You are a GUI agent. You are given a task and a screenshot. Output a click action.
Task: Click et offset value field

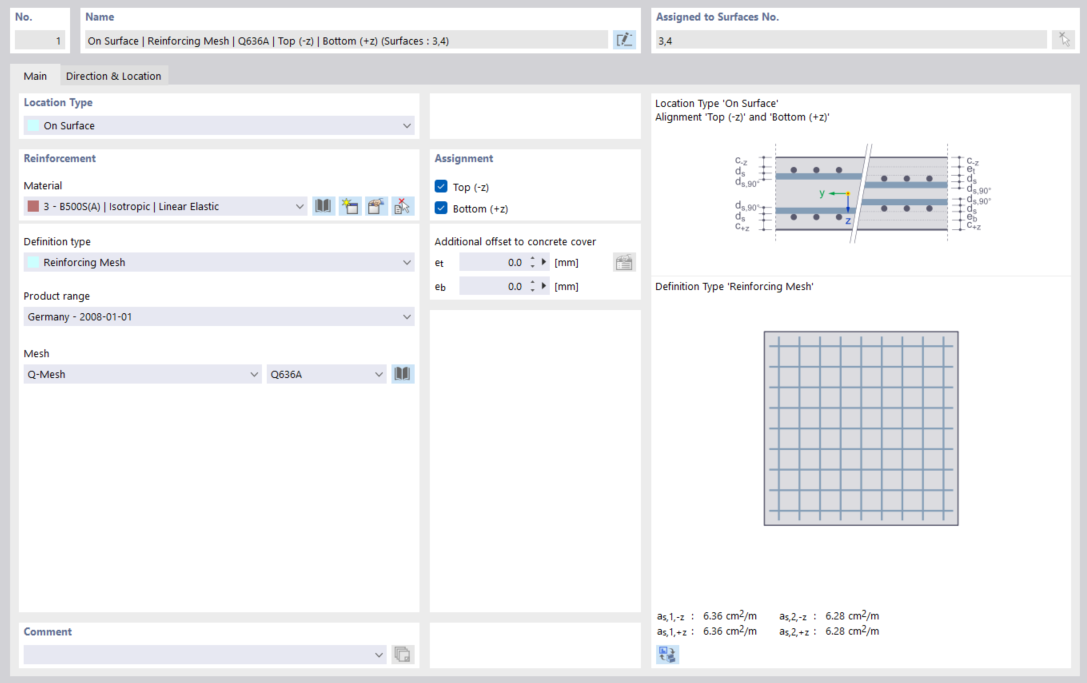coord(492,262)
